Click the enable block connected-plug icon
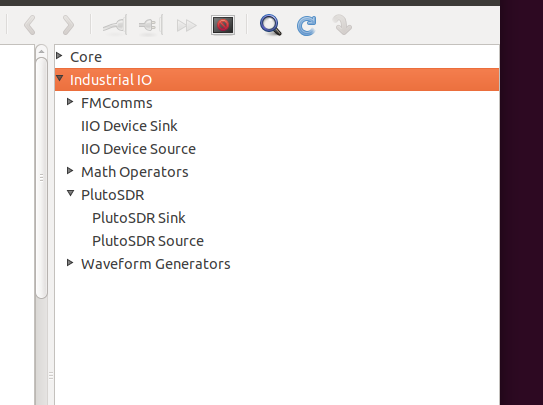The height and width of the screenshot is (405, 543). click(x=115, y=25)
